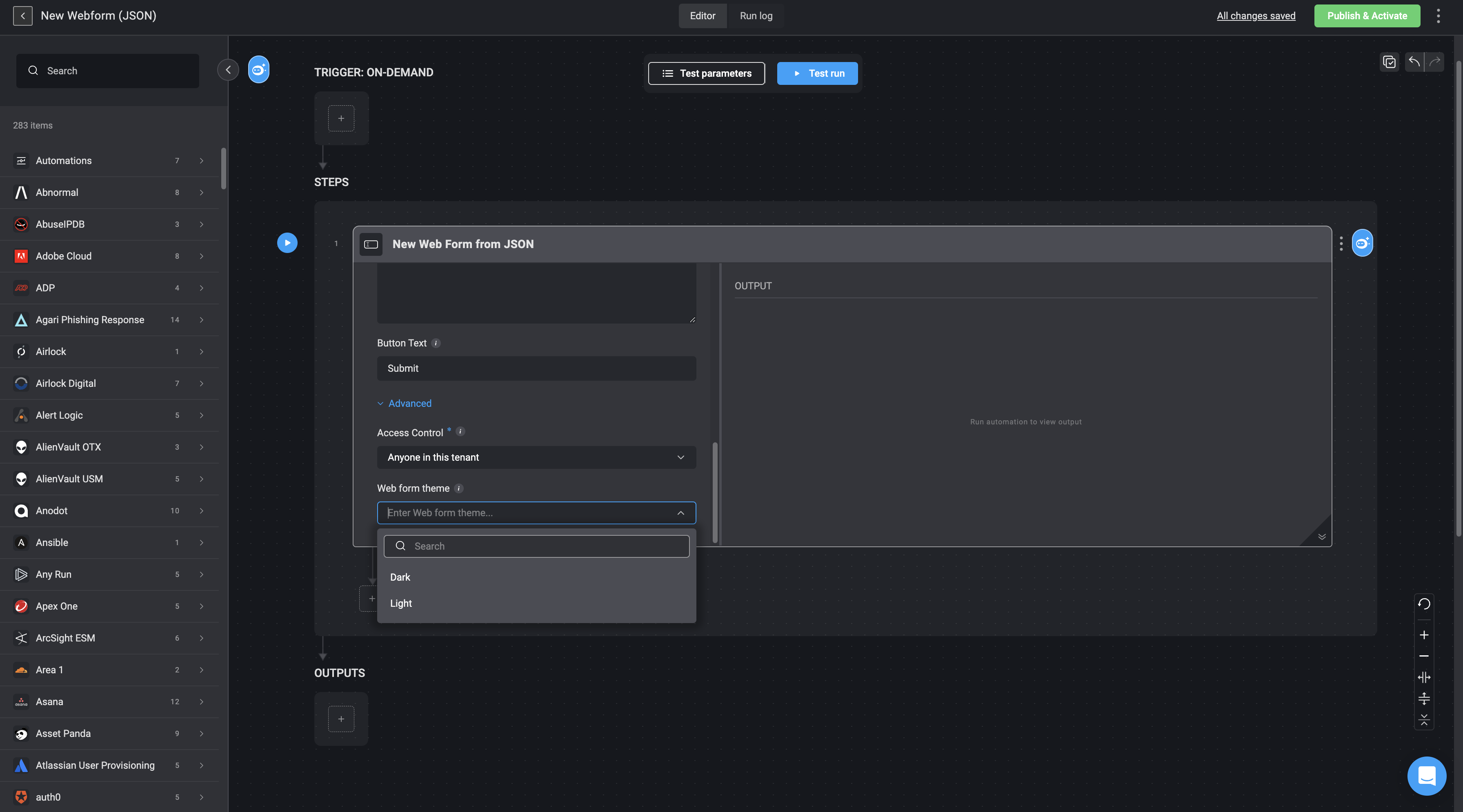Start a Test run
This screenshot has width=1463, height=812.
point(817,73)
